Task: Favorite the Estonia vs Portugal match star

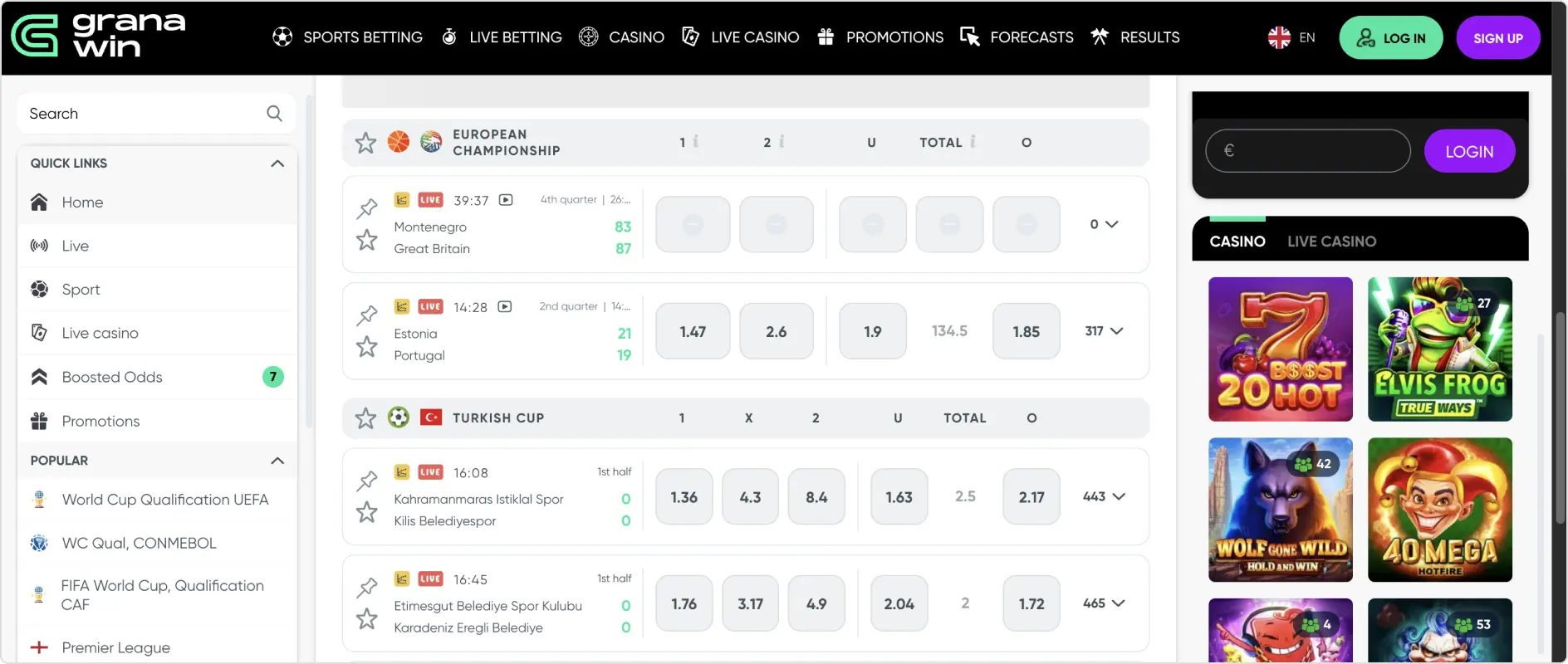Action: click(367, 346)
